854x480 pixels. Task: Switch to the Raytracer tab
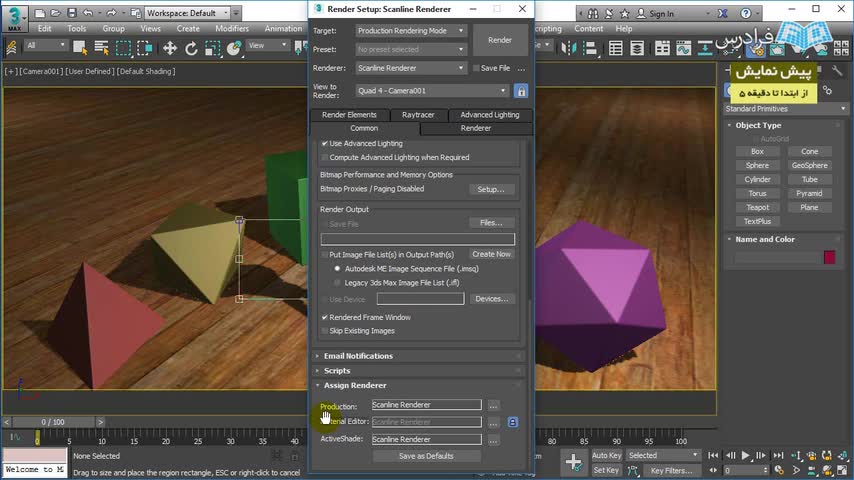(x=418, y=115)
